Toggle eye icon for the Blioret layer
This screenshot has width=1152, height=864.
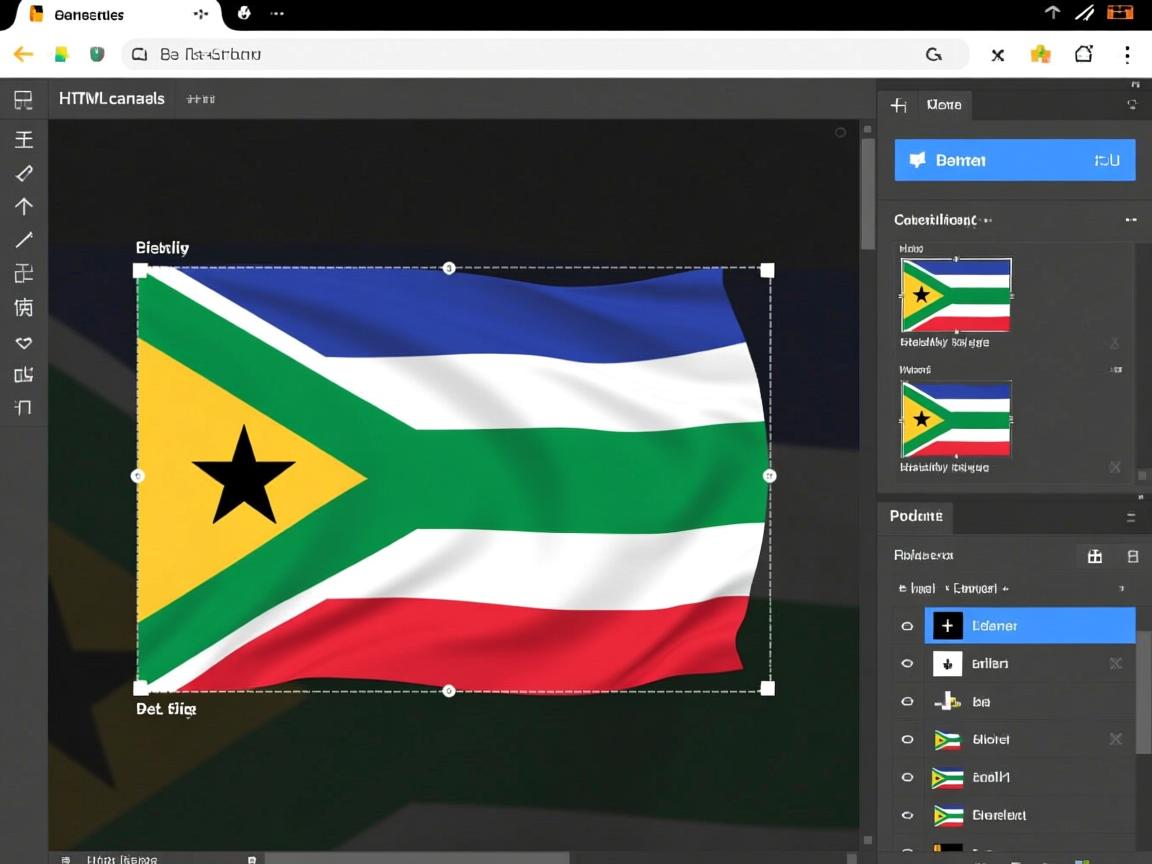[907, 739]
